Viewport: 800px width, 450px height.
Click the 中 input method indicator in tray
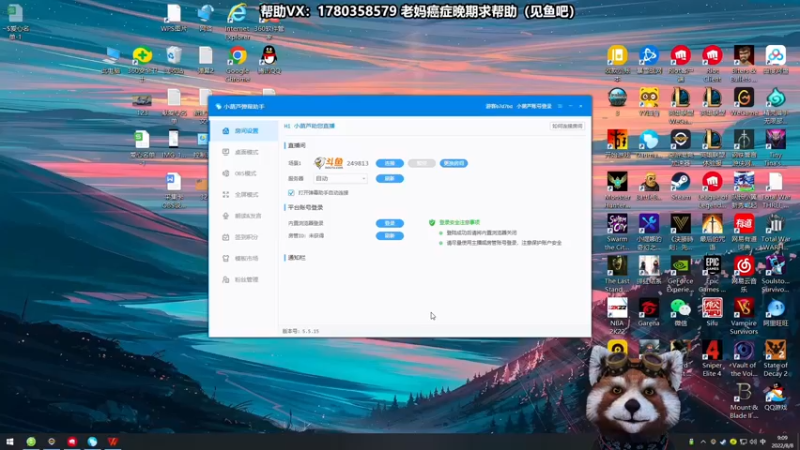[x=763, y=442]
